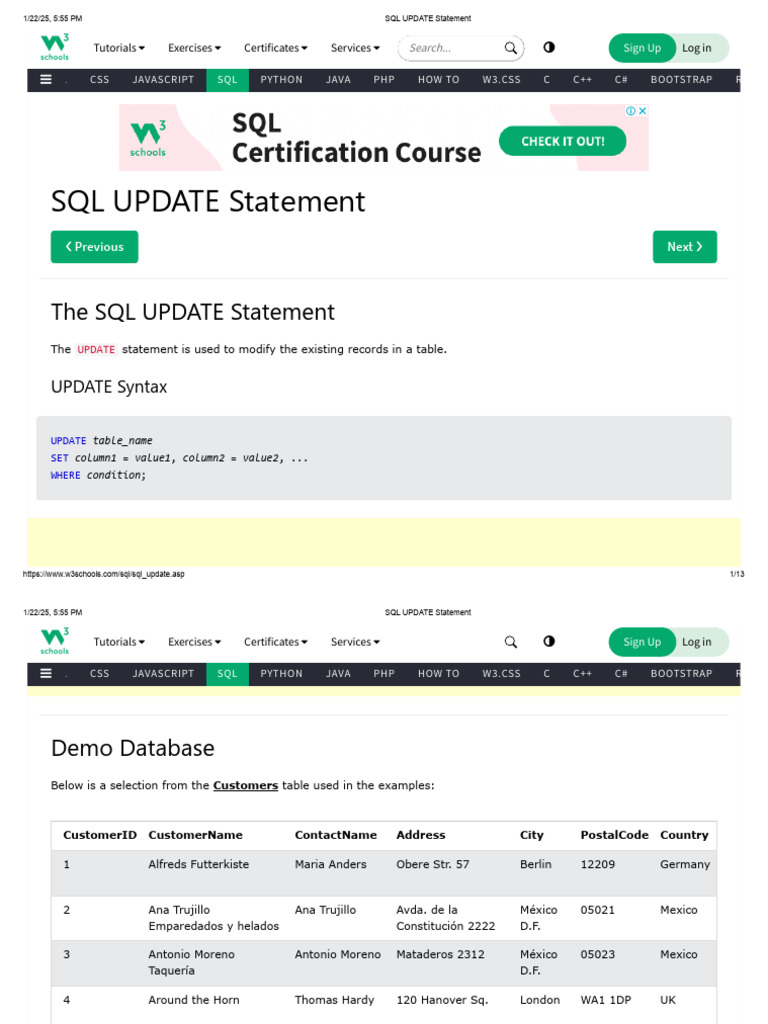
Task: Select JAVASCRIPT in the second page navbar
Action: (163, 674)
